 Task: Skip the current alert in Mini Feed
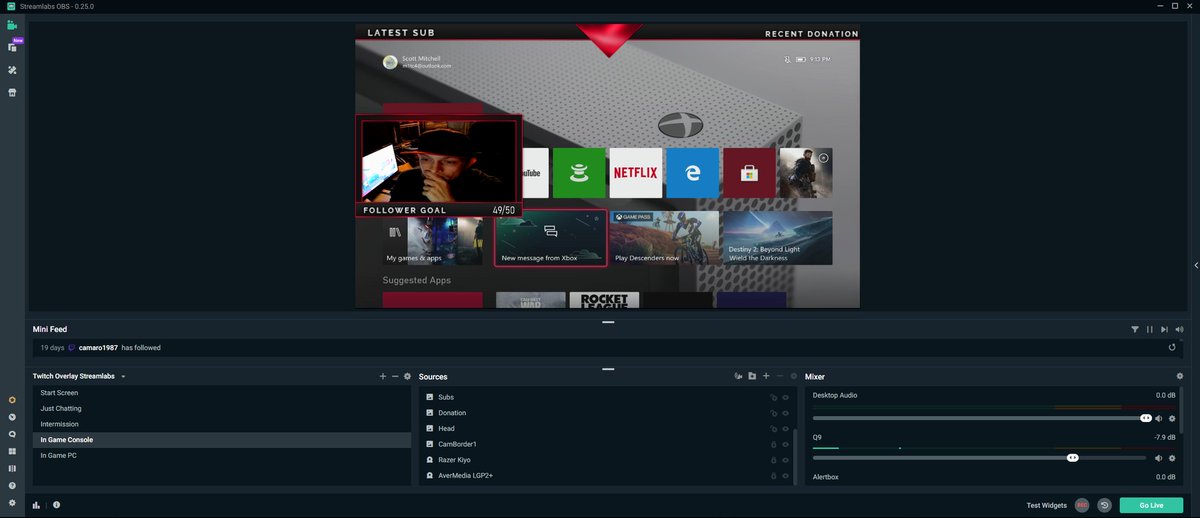1165,329
